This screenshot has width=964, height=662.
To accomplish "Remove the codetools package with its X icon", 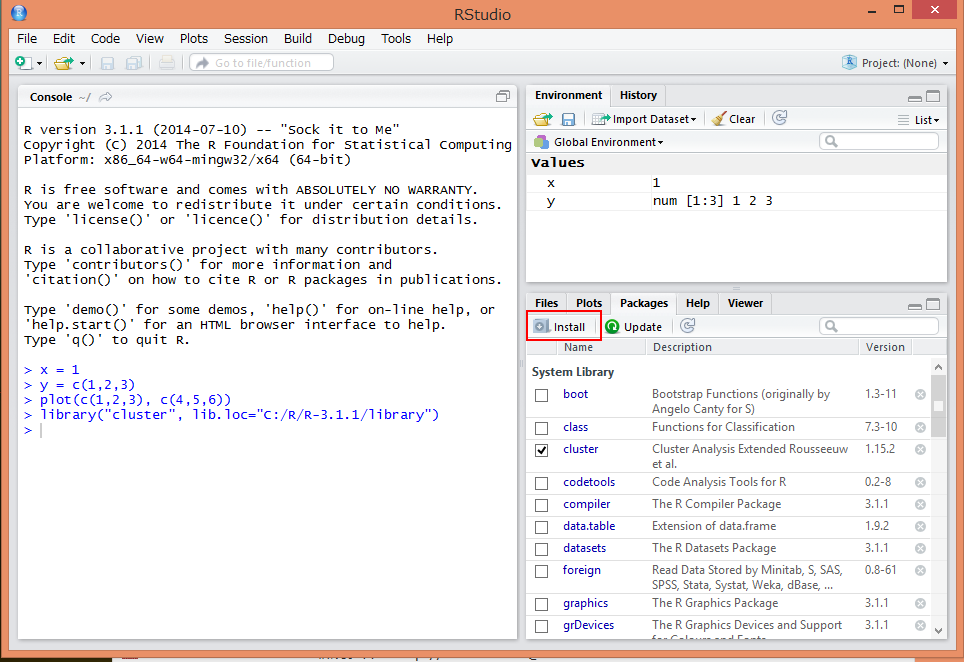I will coord(920,483).
